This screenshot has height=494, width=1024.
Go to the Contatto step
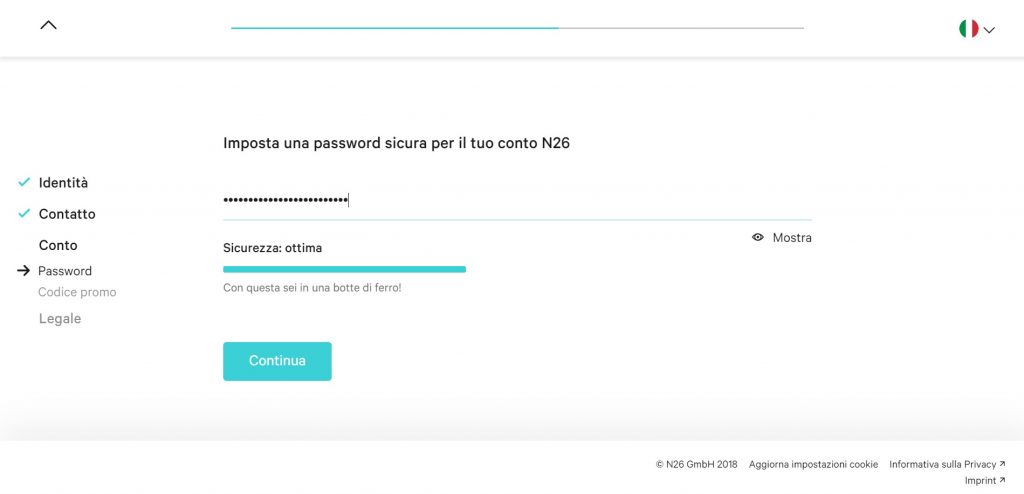(x=67, y=214)
